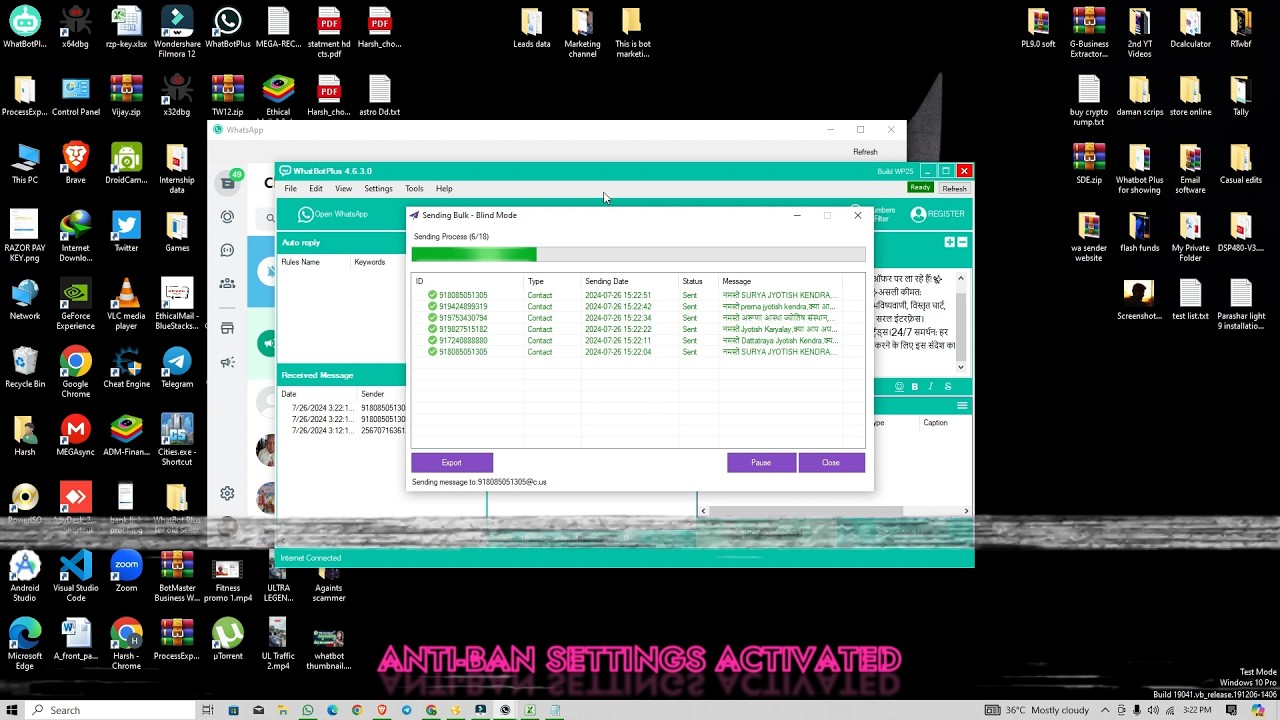This screenshot has width=1280, height=720.
Task: Click the REGISTER user icon in WhatBotPlus
Action: tap(918, 214)
